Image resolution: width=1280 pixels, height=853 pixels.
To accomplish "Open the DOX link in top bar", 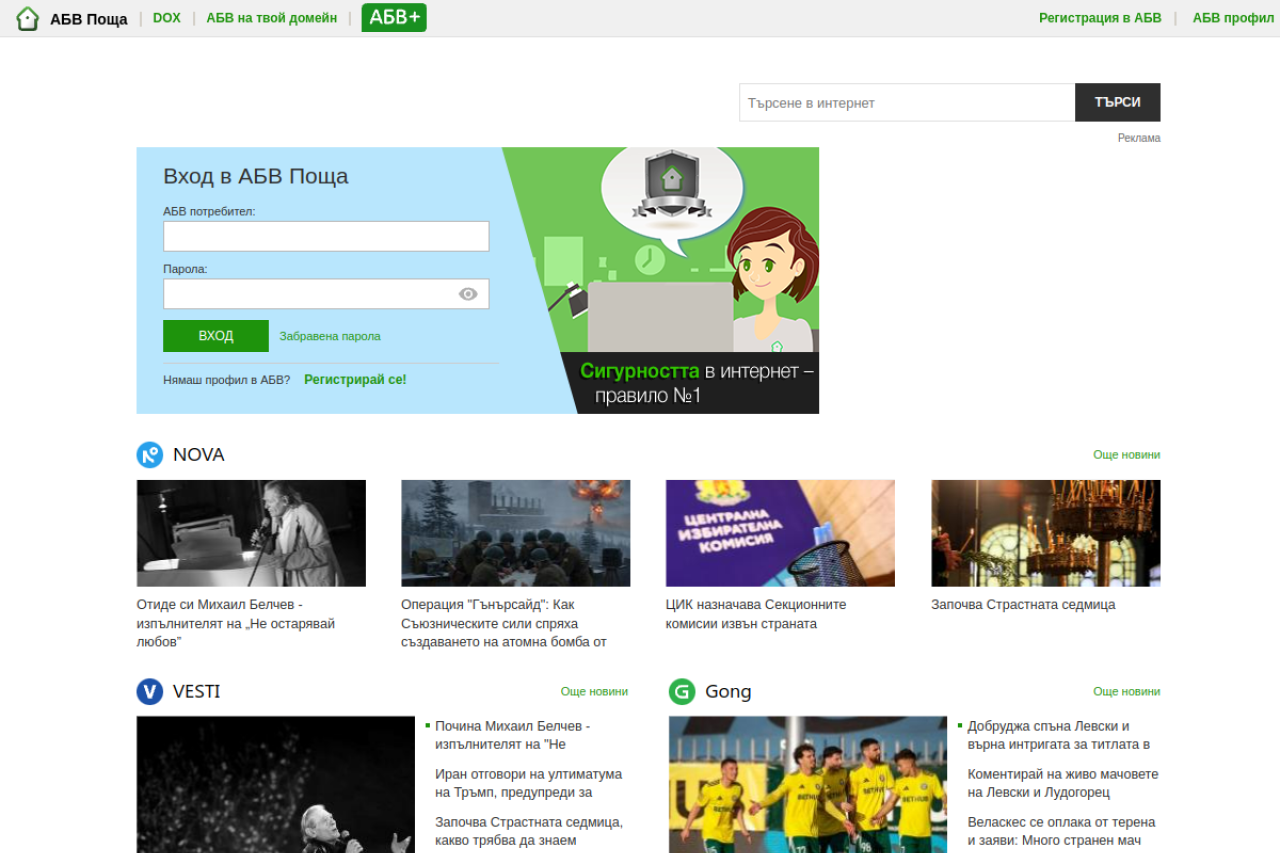I will (x=167, y=18).
